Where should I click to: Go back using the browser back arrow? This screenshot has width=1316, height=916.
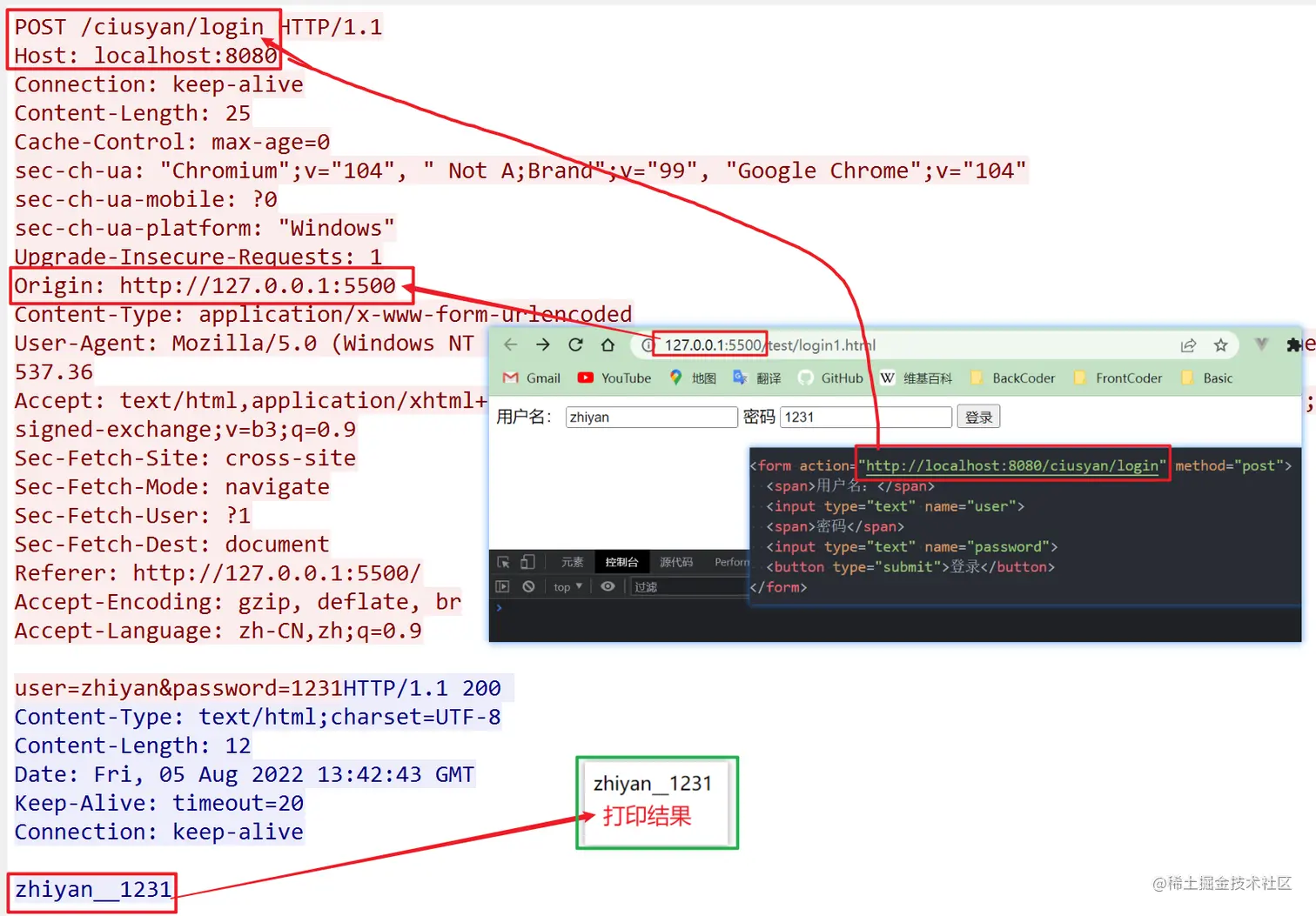tap(511, 344)
